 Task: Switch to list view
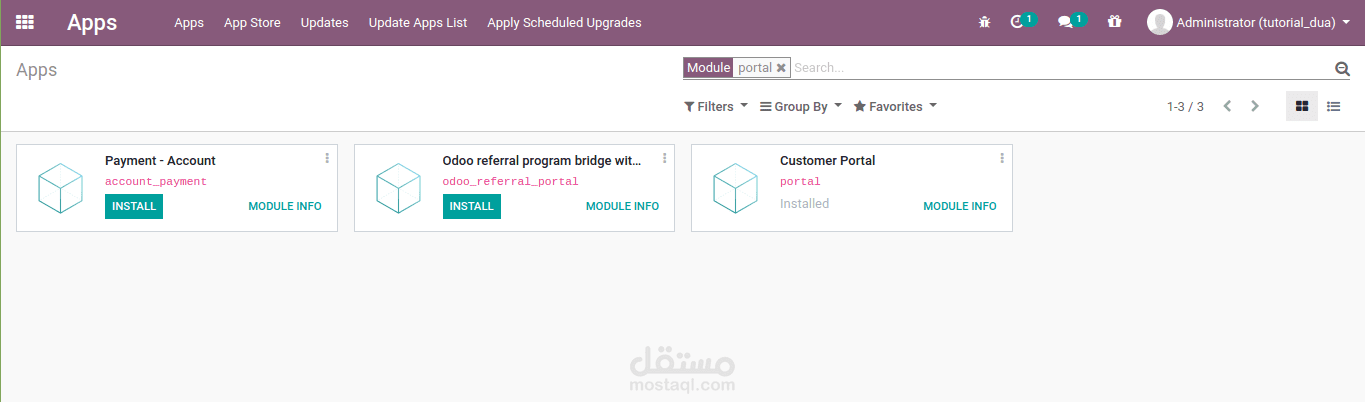click(1333, 106)
